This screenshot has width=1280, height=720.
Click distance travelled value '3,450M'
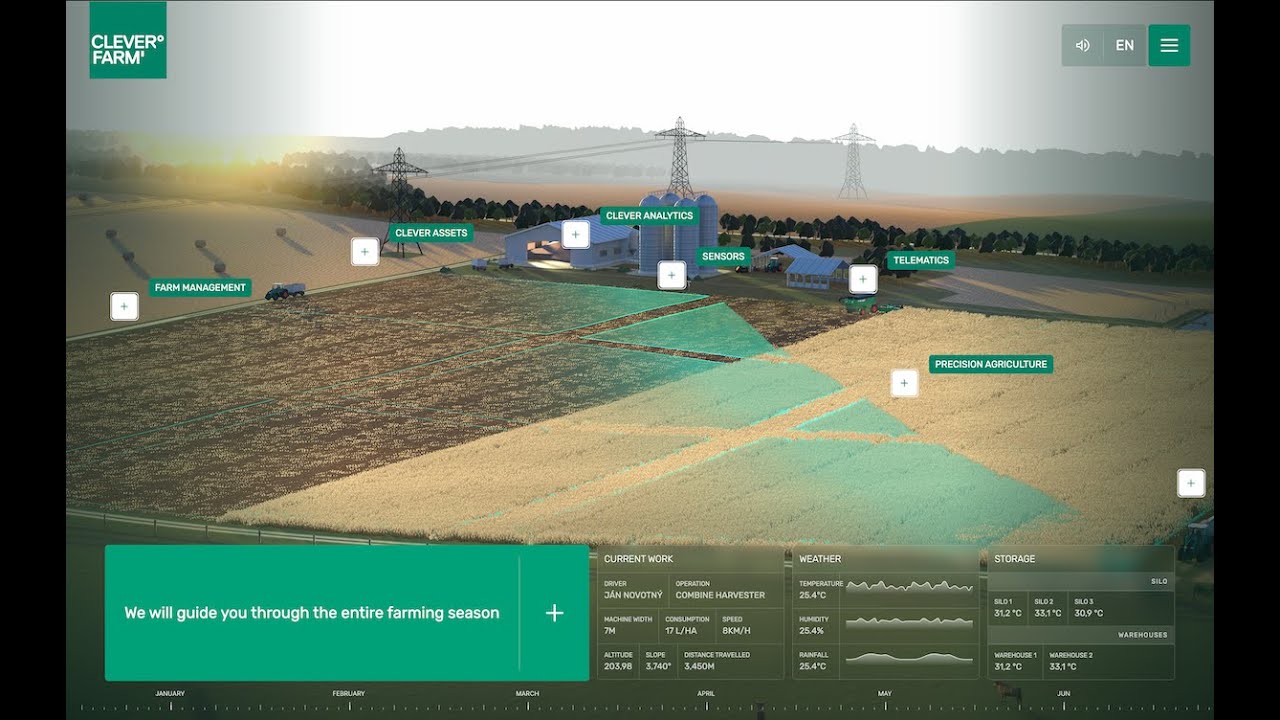(x=699, y=666)
